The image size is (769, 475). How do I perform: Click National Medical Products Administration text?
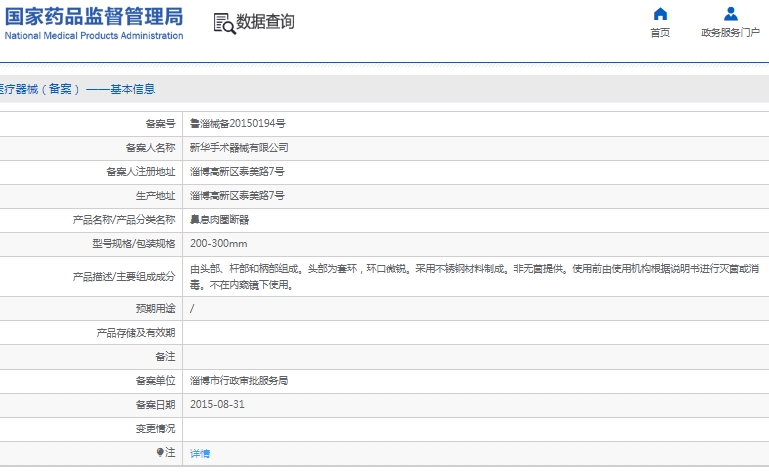(x=94, y=36)
